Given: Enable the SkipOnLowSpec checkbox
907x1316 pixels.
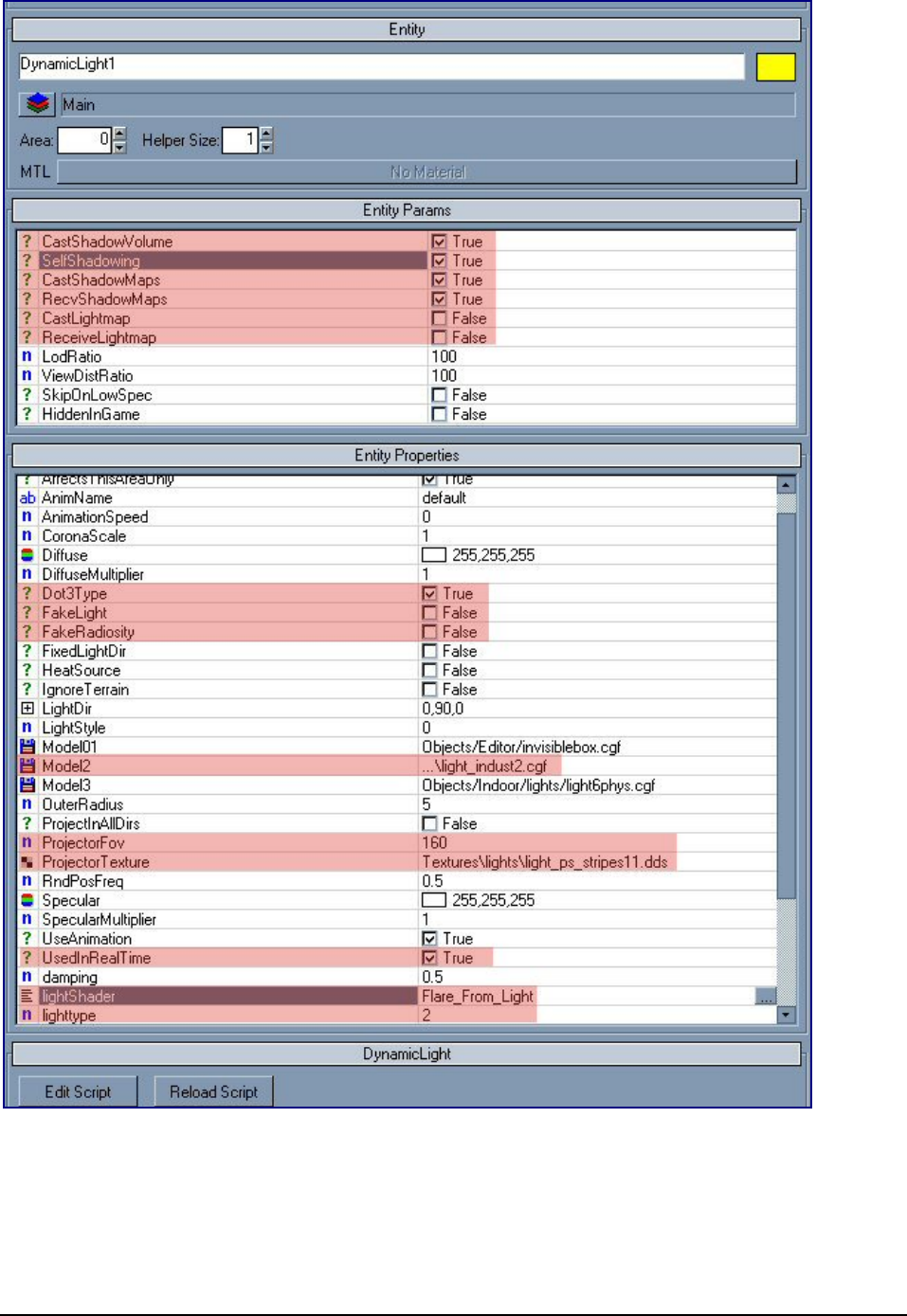Looking at the screenshot, I should (439, 395).
